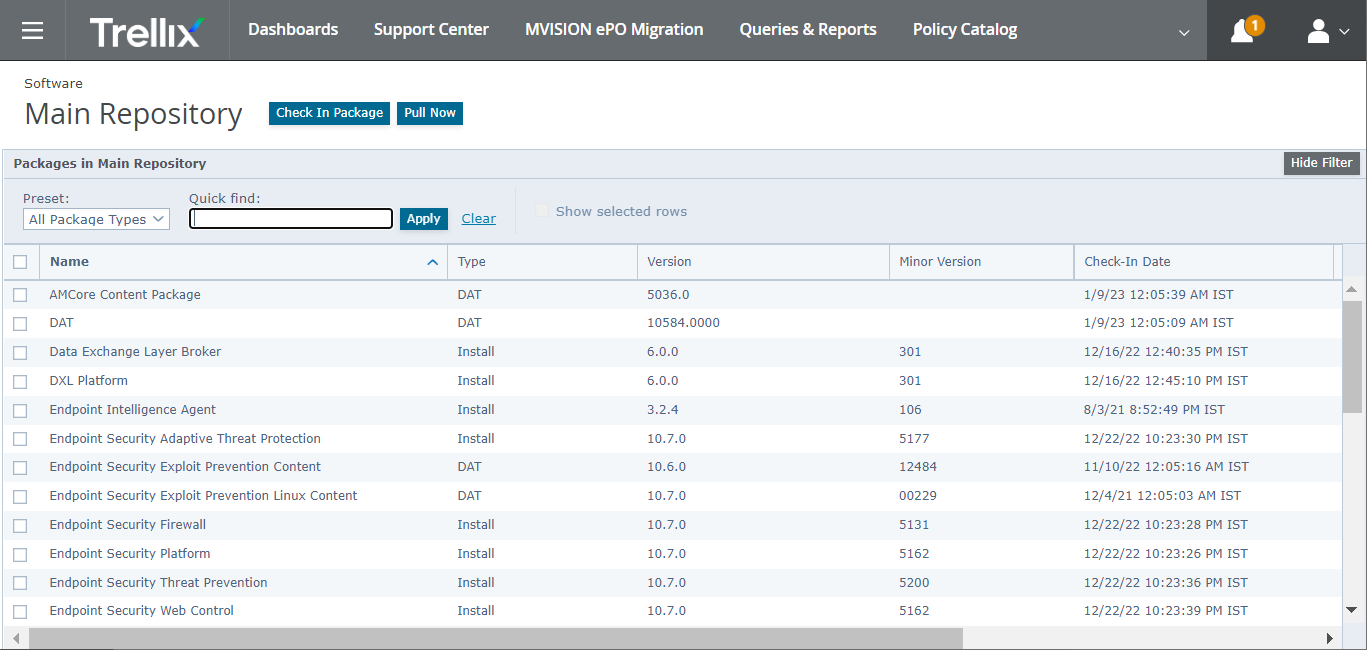Viewport: 1367px width, 650px height.
Task: Click DXL Platform name
Action: click(x=89, y=381)
